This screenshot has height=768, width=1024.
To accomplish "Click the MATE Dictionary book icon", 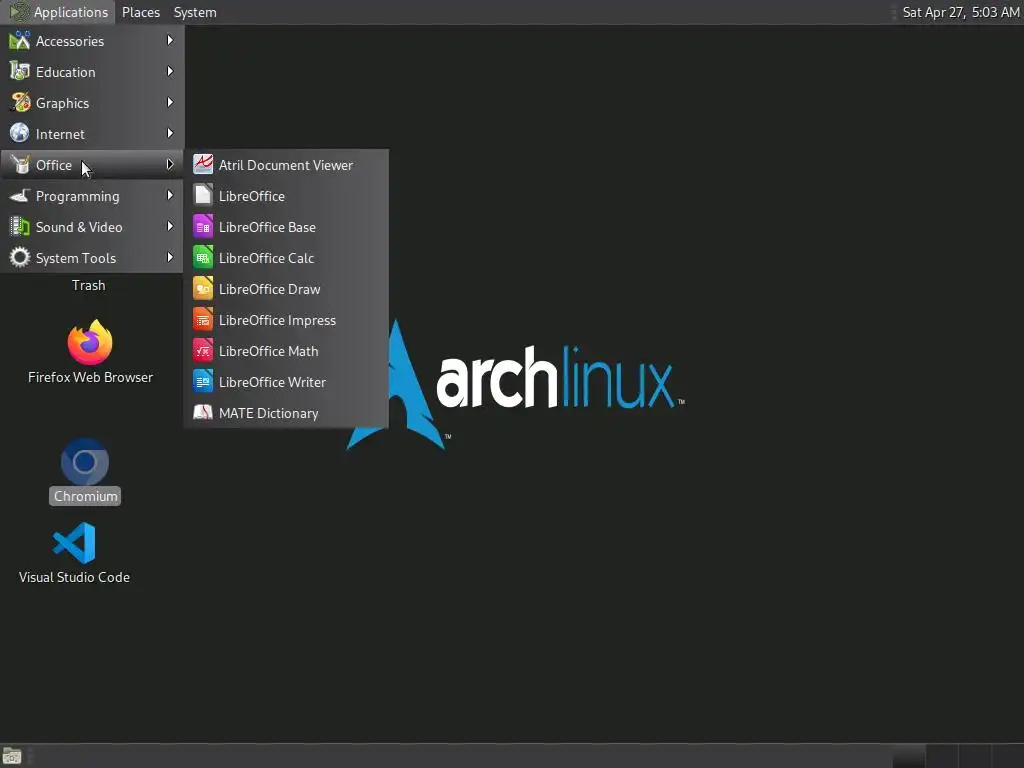I will [x=202, y=413].
